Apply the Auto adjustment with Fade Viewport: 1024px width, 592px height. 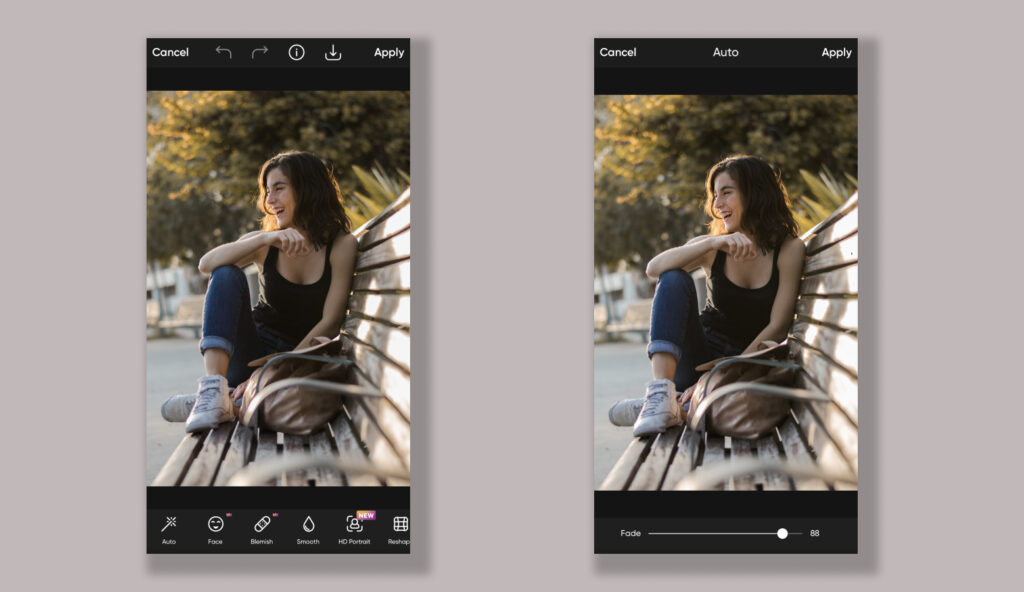tap(836, 52)
